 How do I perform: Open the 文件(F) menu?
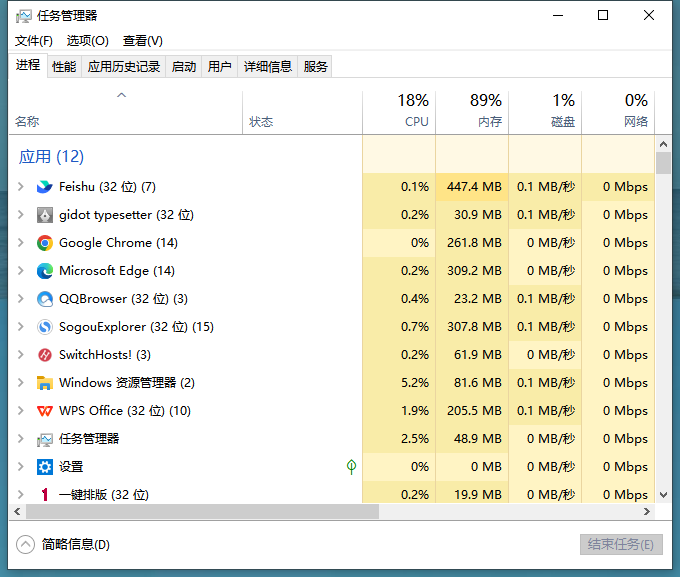(34, 41)
